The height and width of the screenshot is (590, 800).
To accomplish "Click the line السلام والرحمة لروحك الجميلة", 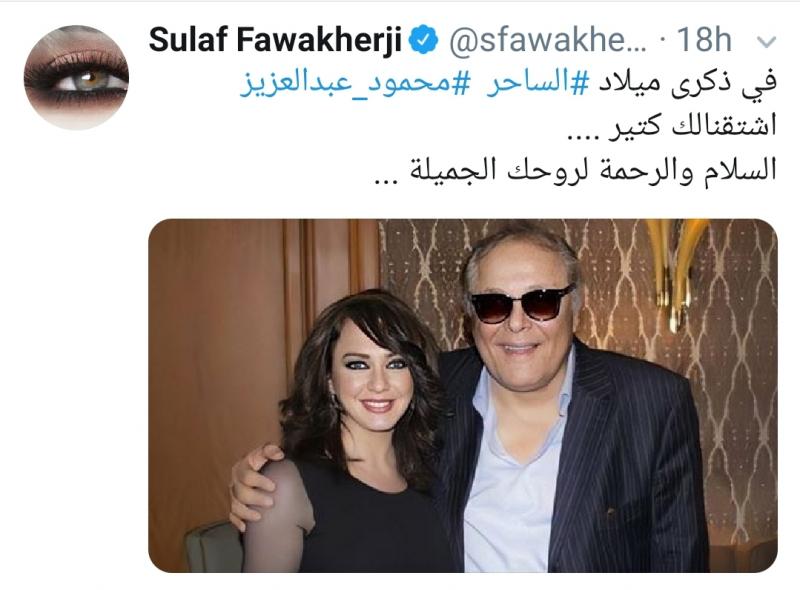I will (576, 170).
